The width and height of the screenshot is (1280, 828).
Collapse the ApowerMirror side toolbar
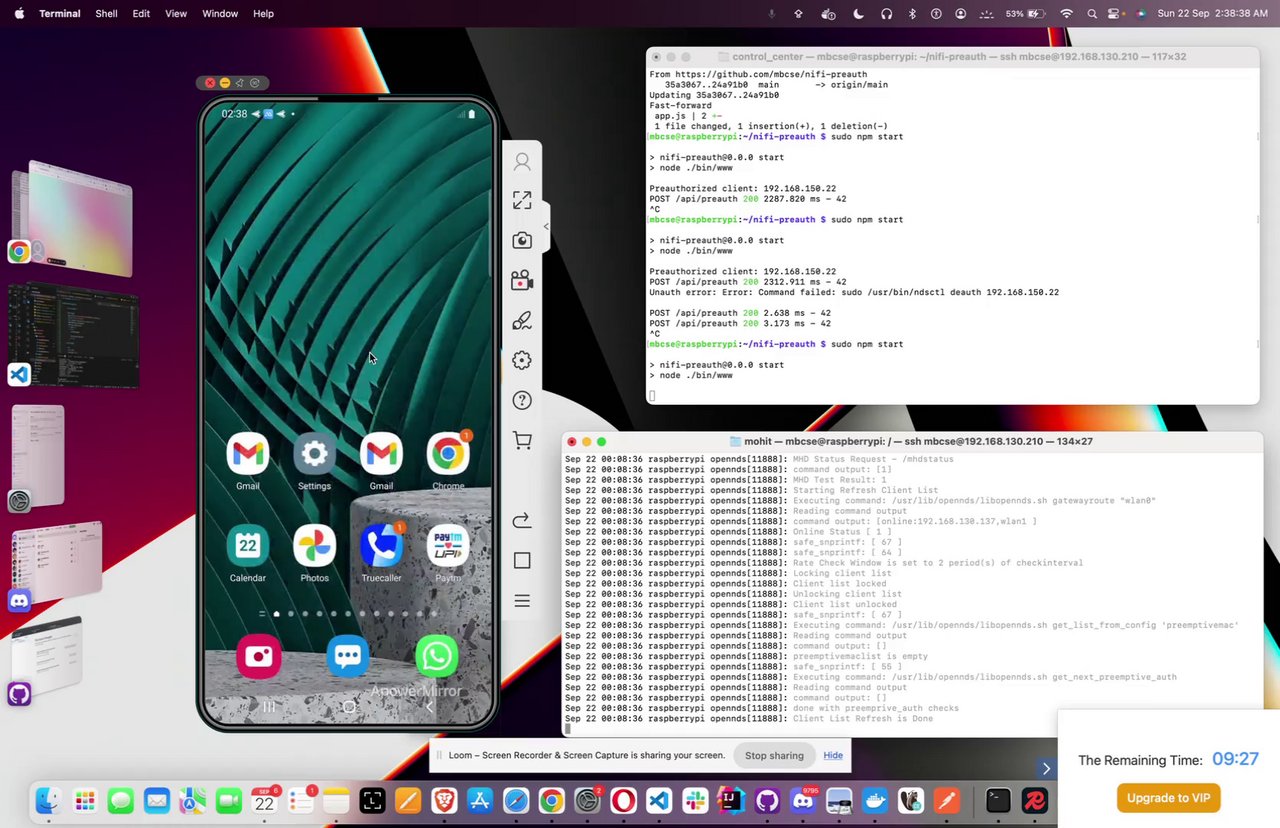tap(546, 227)
